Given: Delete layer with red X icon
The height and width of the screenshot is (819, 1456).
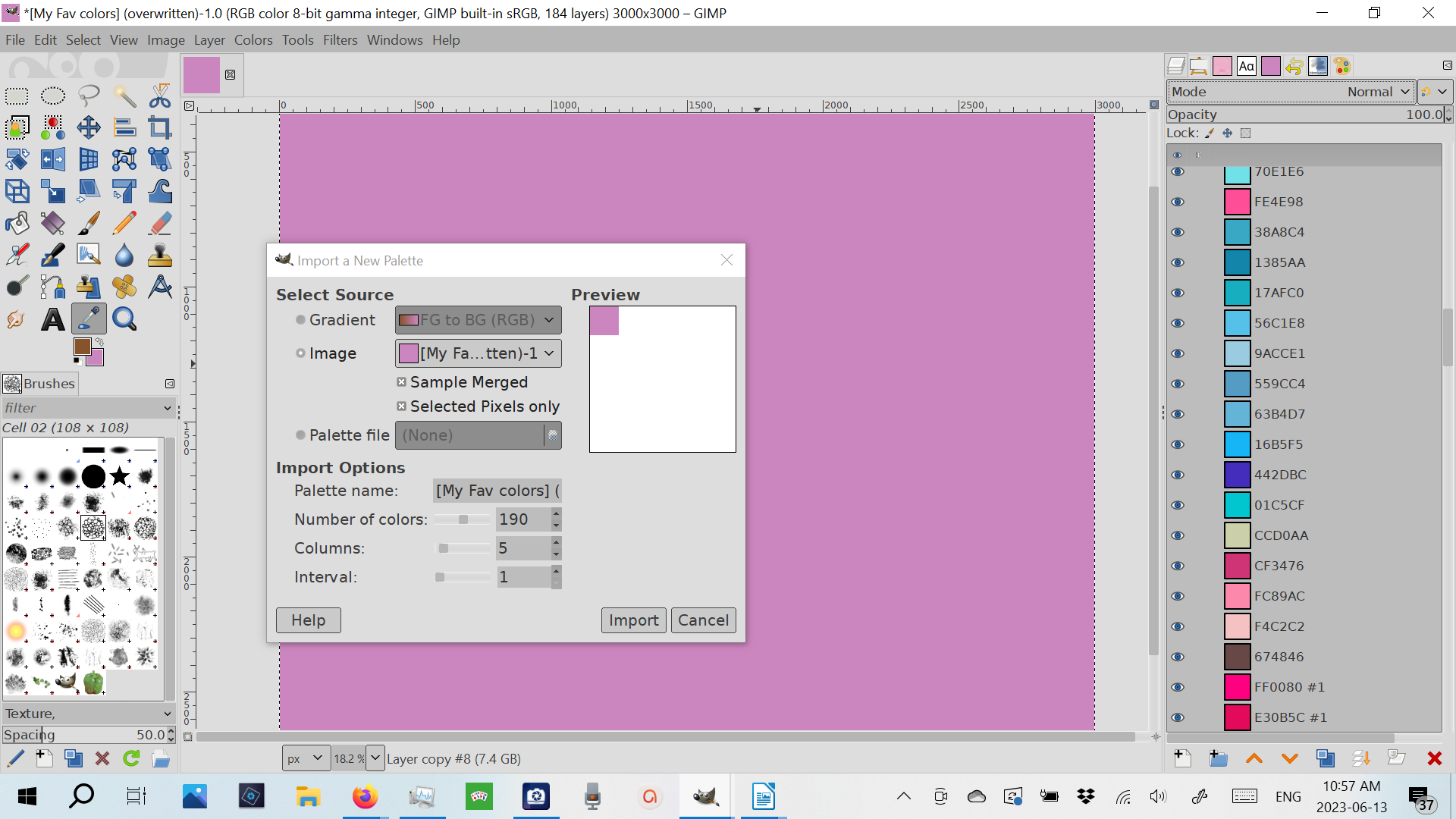Looking at the screenshot, I should pos(1434,758).
